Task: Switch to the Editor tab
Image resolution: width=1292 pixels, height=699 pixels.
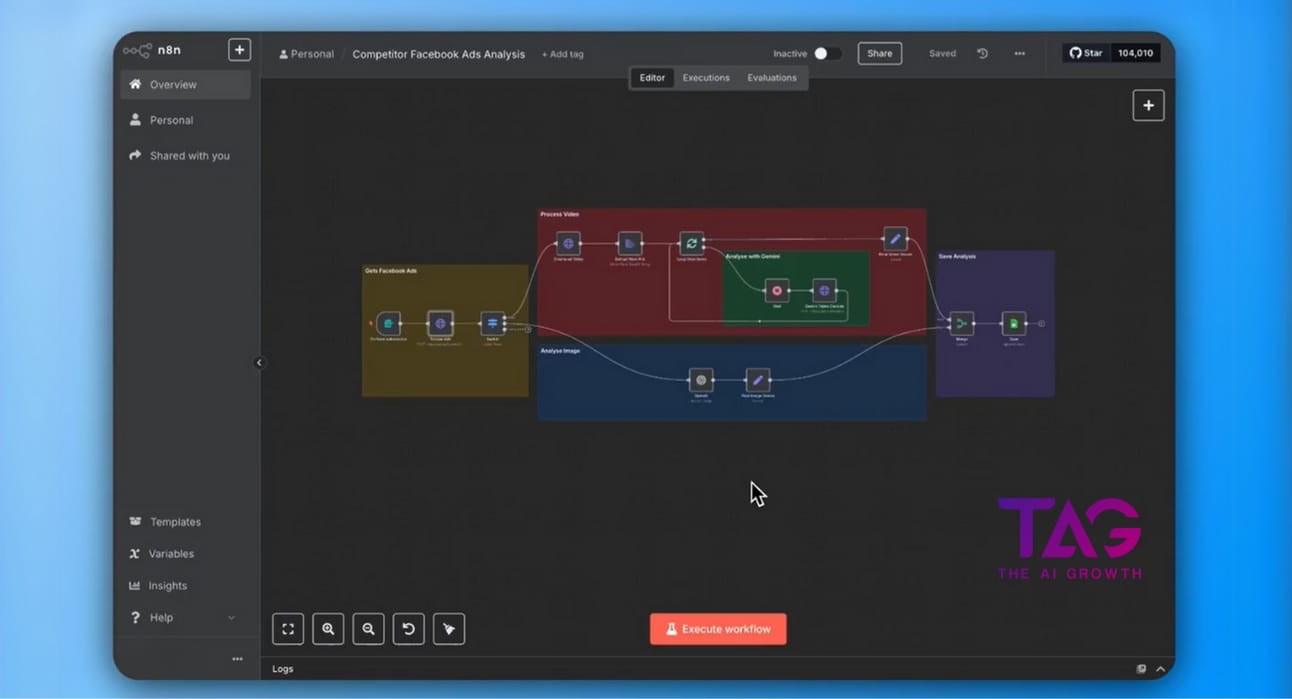Action: 652,78
